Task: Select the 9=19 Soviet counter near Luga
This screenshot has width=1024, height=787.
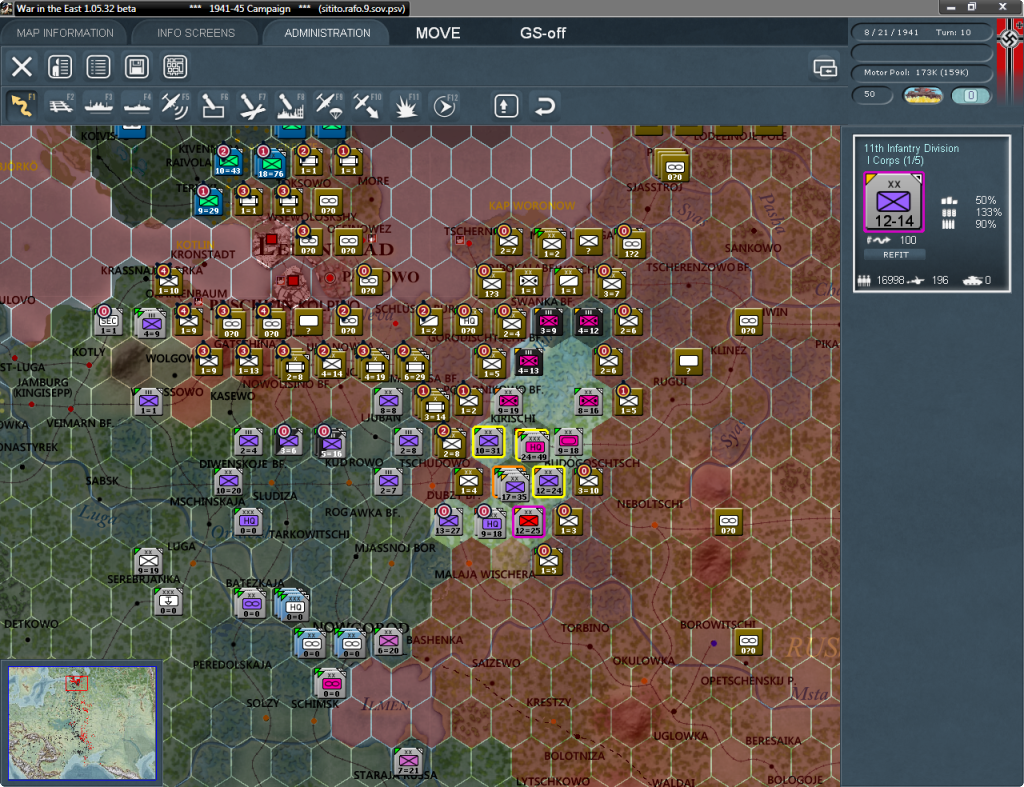Action: 148,562
